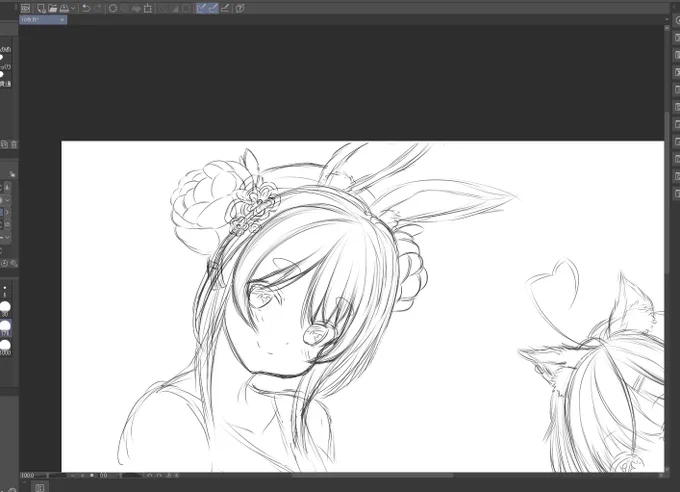This screenshot has height=492, width=680.
Task: Reset tool settings to initial values
Action: coord(4,263)
